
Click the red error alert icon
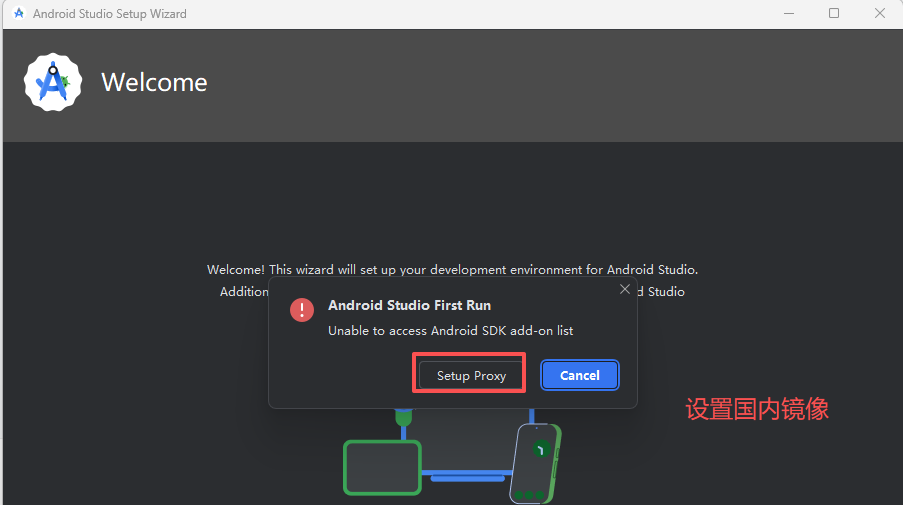coord(302,310)
